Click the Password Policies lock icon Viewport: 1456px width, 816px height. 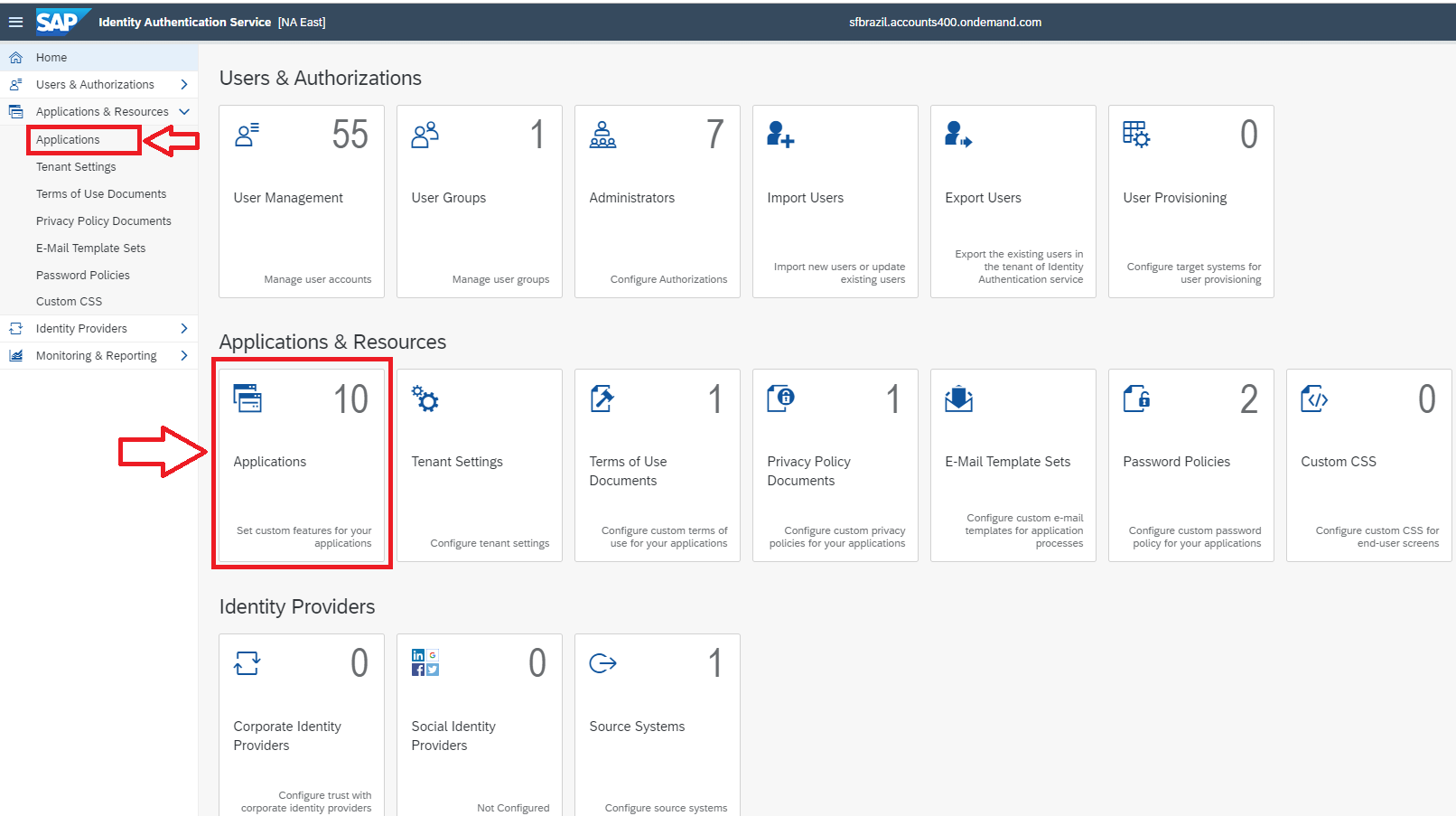(1136, 399)
